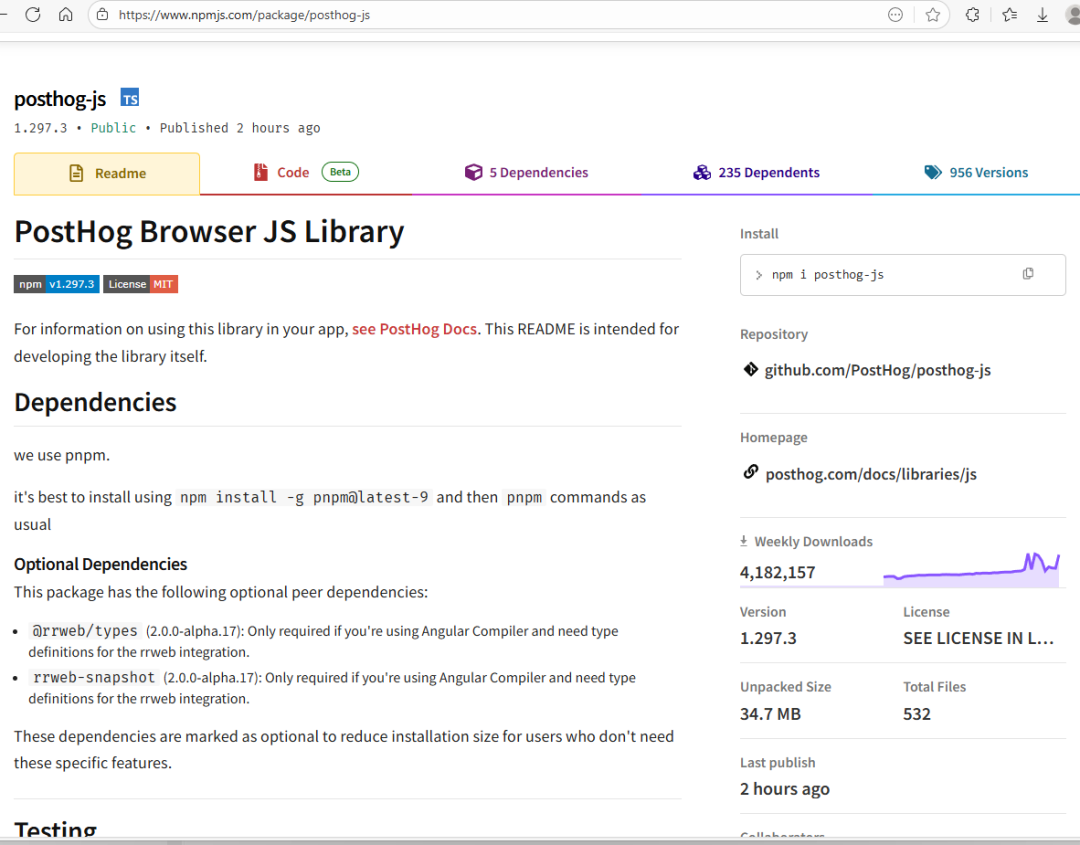Click the 2 hours ago last publish value
This screenshot has height=845, width=1080.
pyautogui.click(x=785, y=789)
